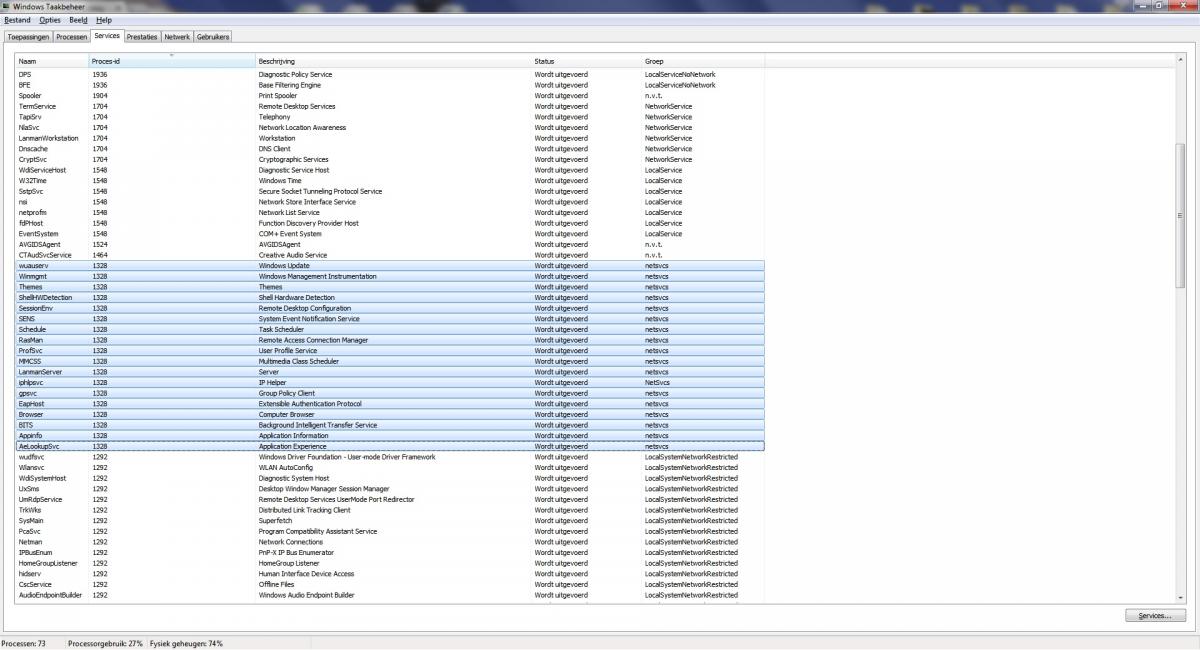Open the Opties menu
1200x650 pixels.
coord(50,20)
